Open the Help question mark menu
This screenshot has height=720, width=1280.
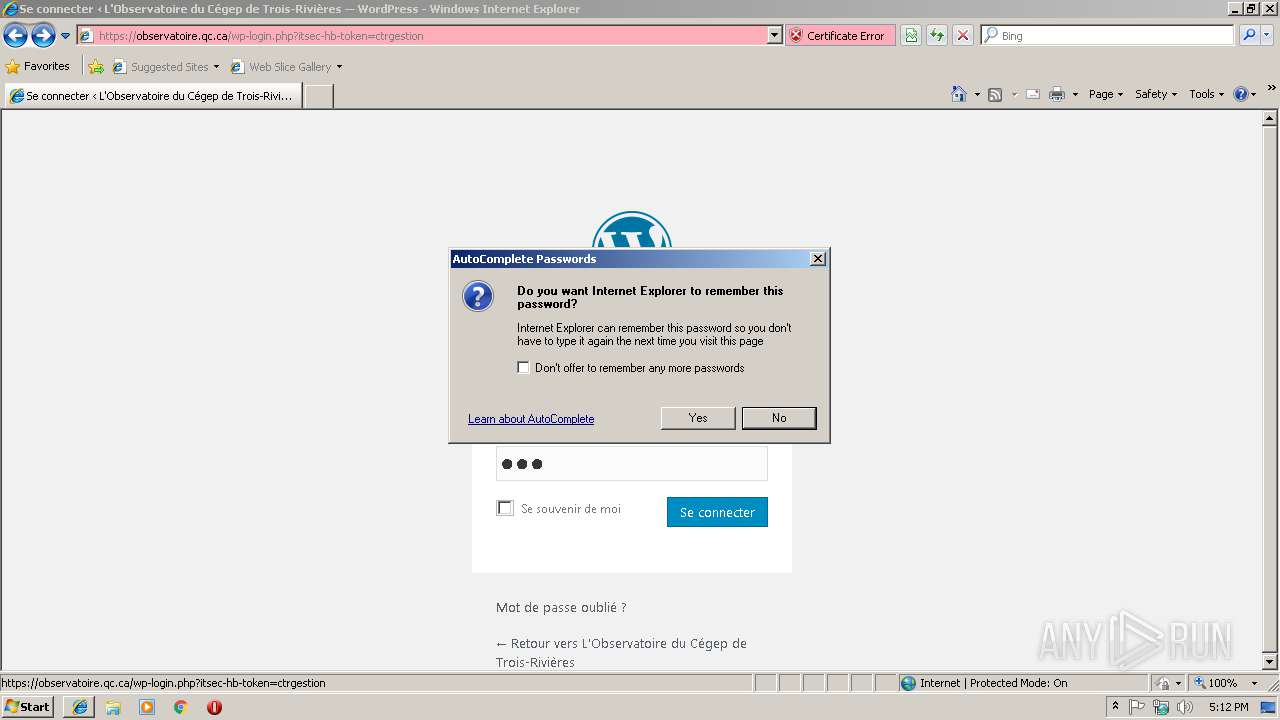[x=1245, y=94]
